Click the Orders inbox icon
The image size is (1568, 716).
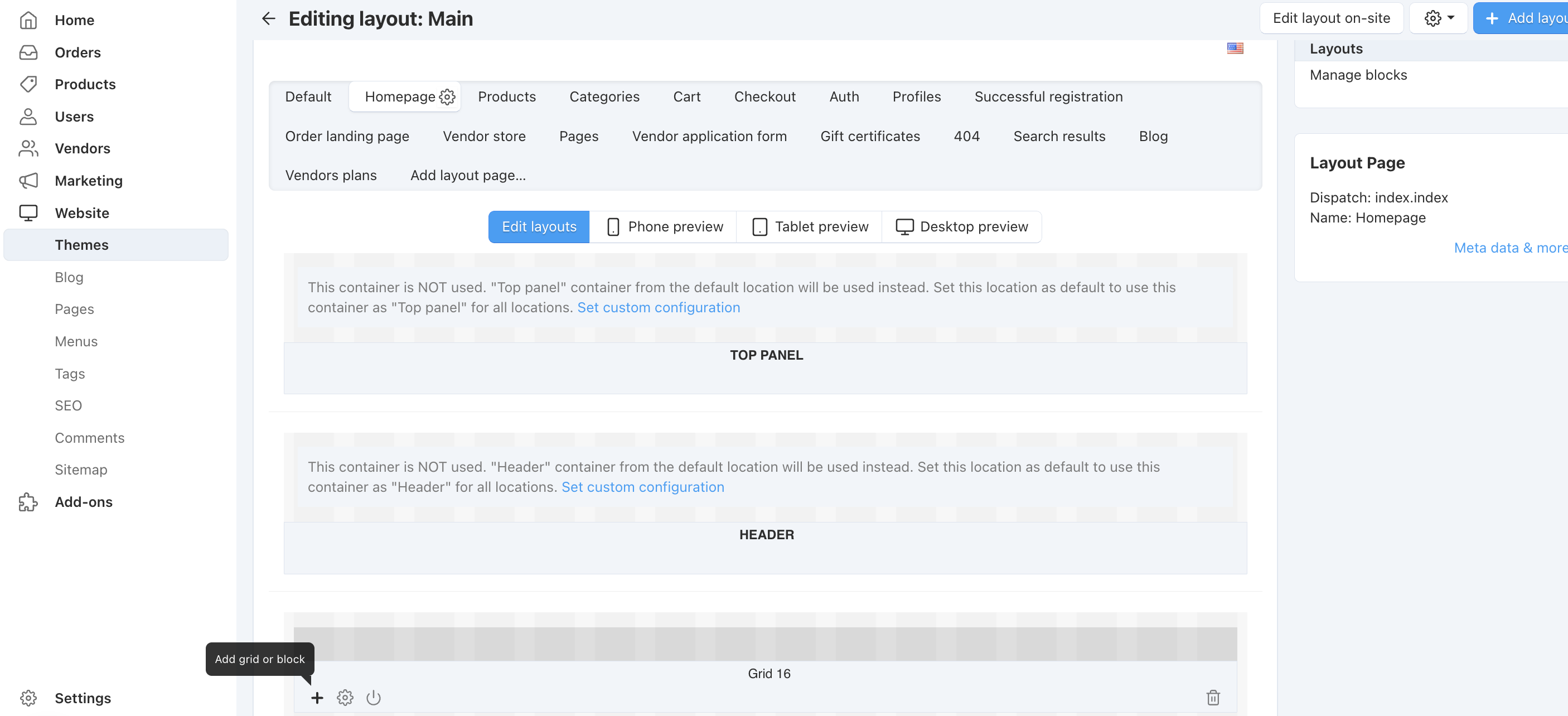(28, 52)
